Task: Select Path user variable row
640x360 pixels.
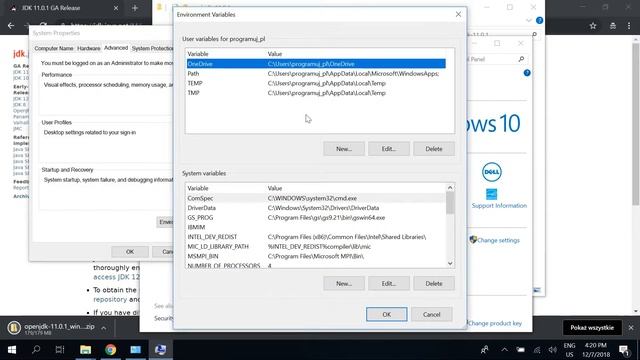Action: click(x=316, y=74)
